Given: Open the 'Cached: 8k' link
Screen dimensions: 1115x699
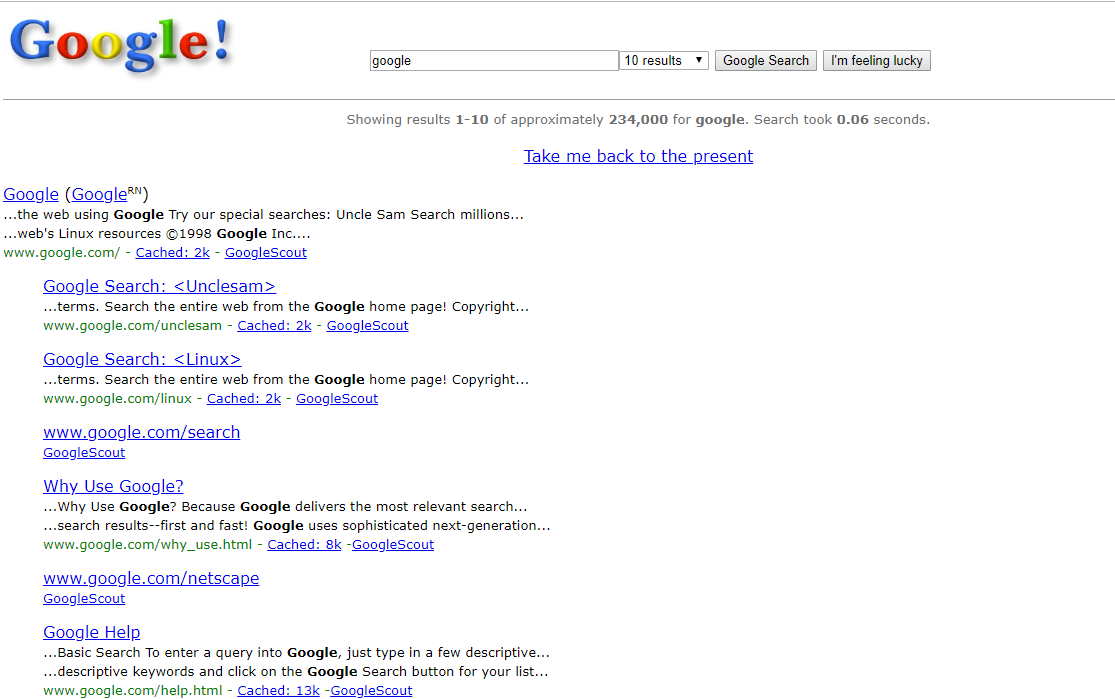Looking at the screenshot, I should [304, 545].
